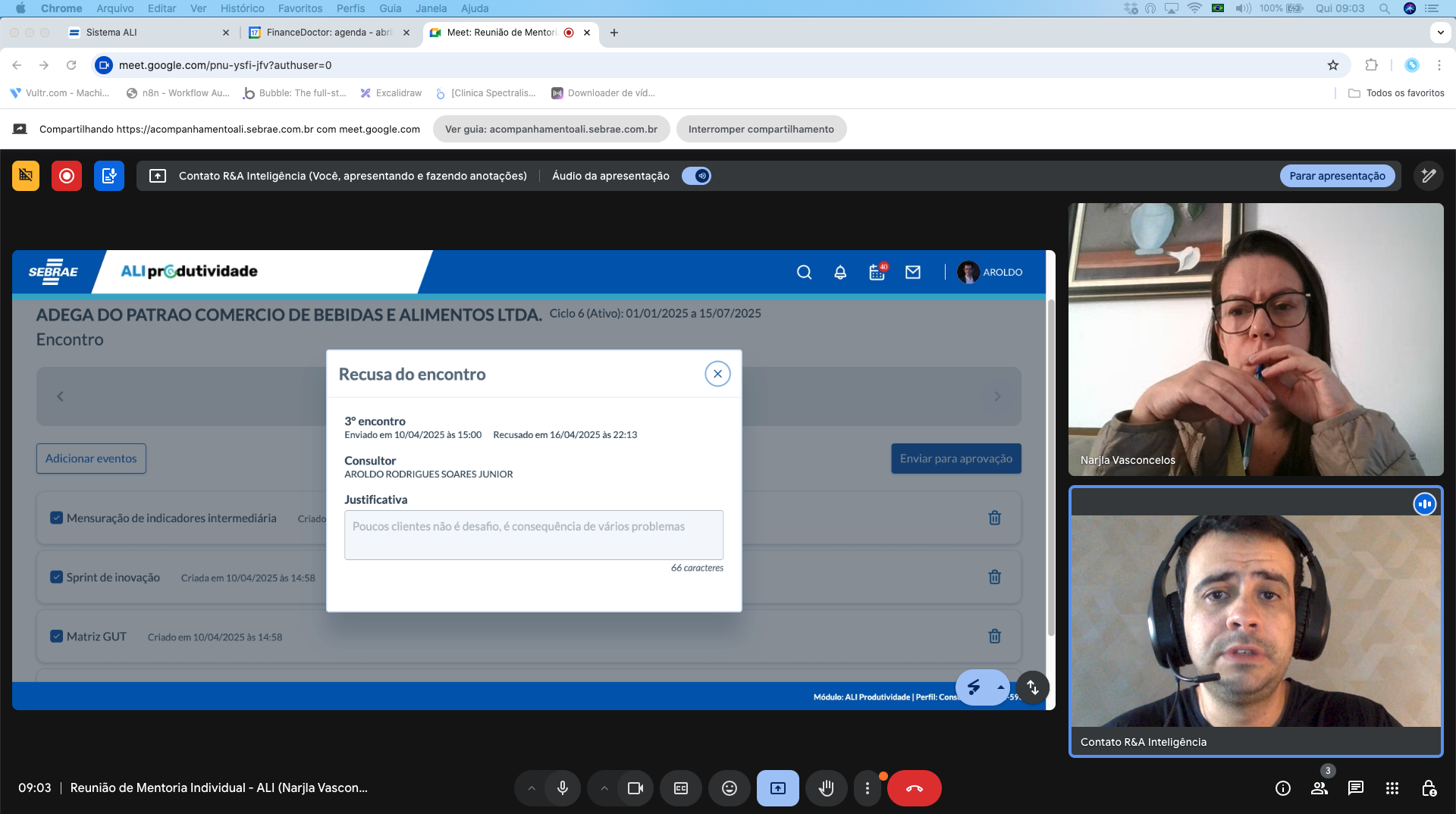This screenshot has height=814, width=1456.
Task: Open notifications bell in ALI header
Action: click(840, 272)
